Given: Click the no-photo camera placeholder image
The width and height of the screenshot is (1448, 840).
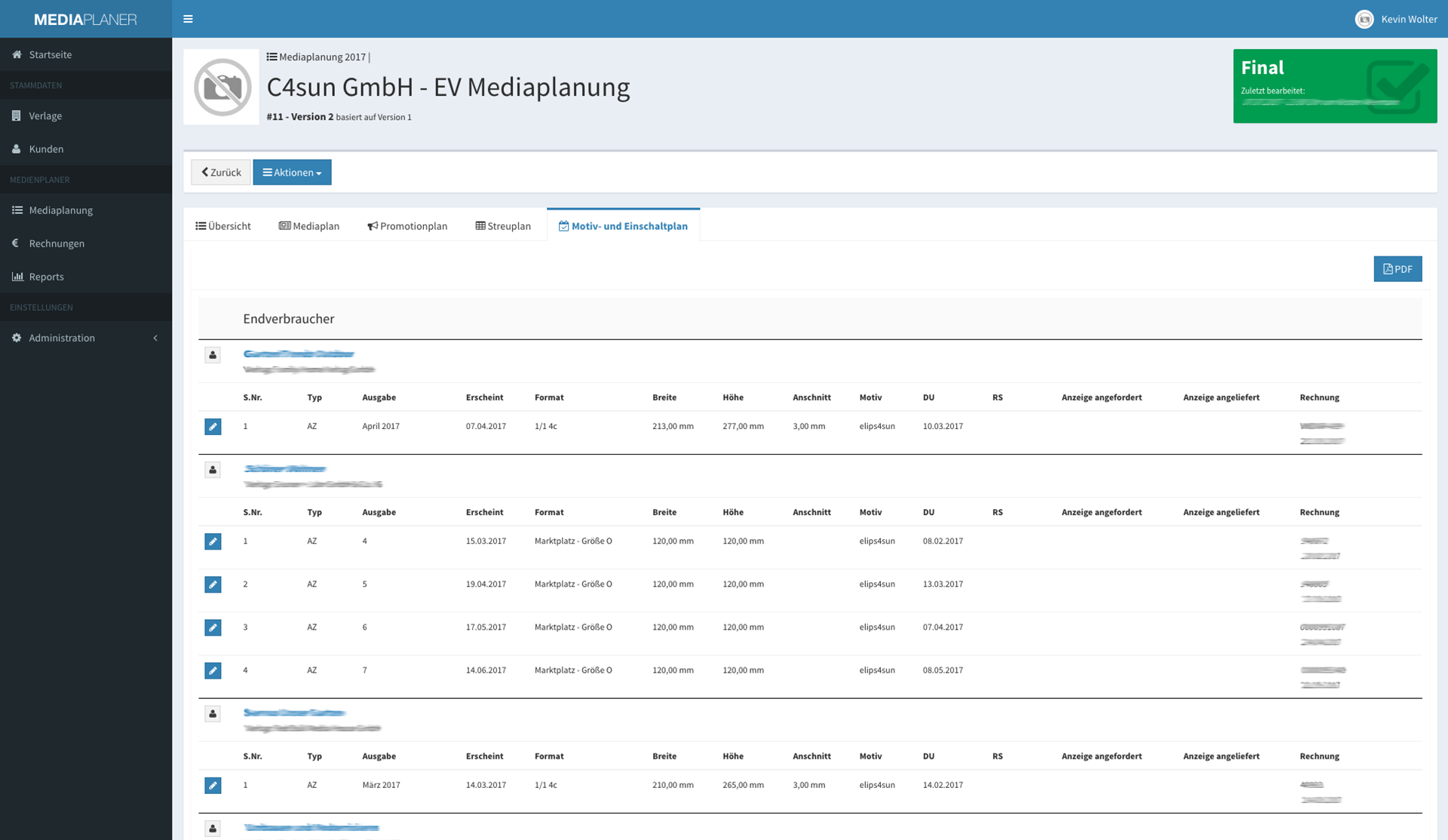Looking at the screenshot, I should coord(222,87).
